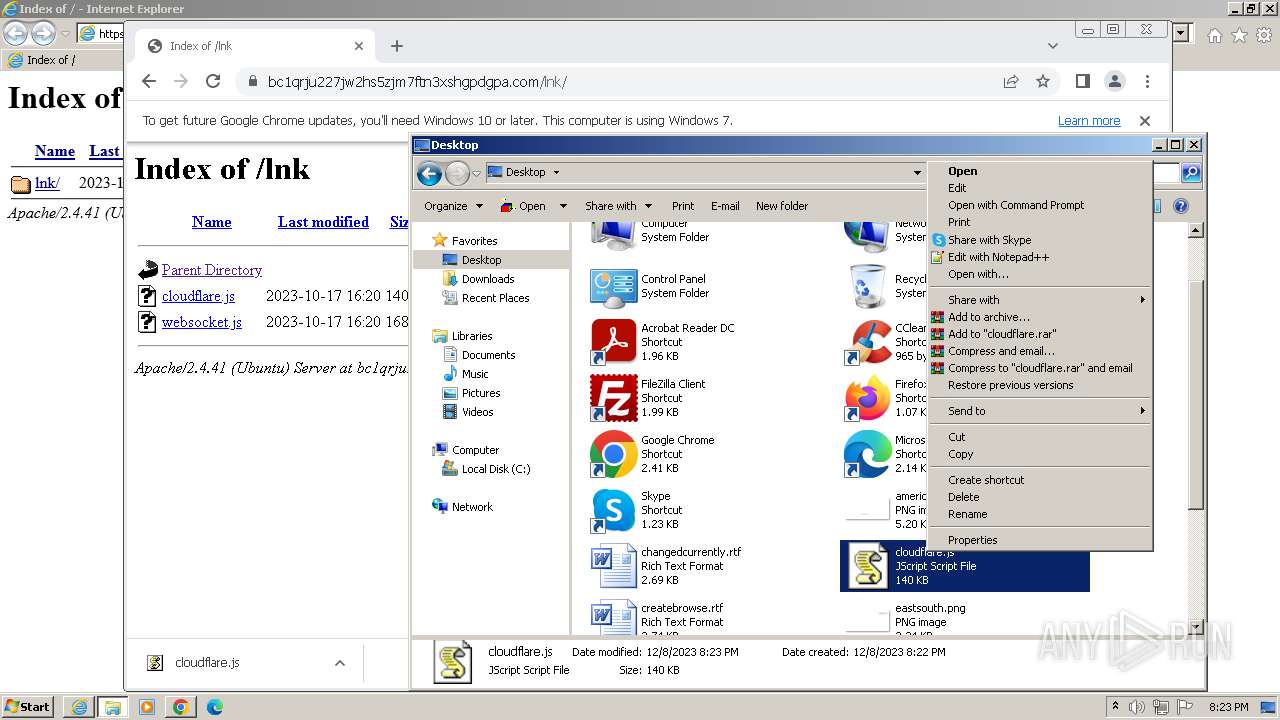This screenshot has height=720, width=1280.
Task: Select the cloudflare.js file on Desktop
Action: pos(965,566)
